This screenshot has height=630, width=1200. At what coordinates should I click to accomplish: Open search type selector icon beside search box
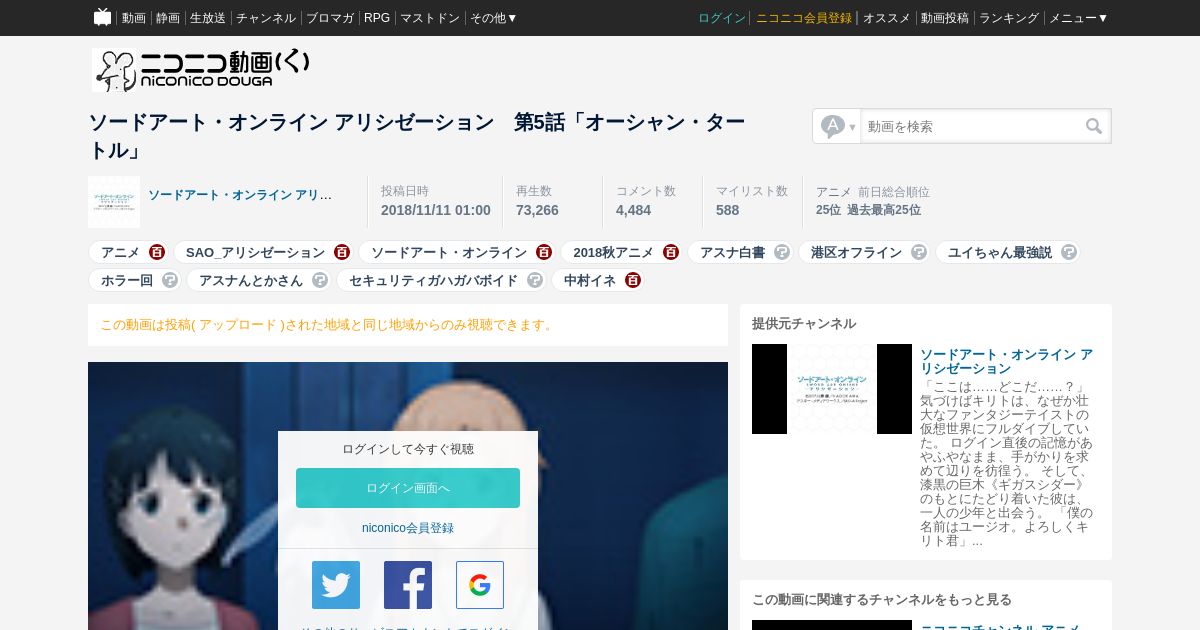837,126
